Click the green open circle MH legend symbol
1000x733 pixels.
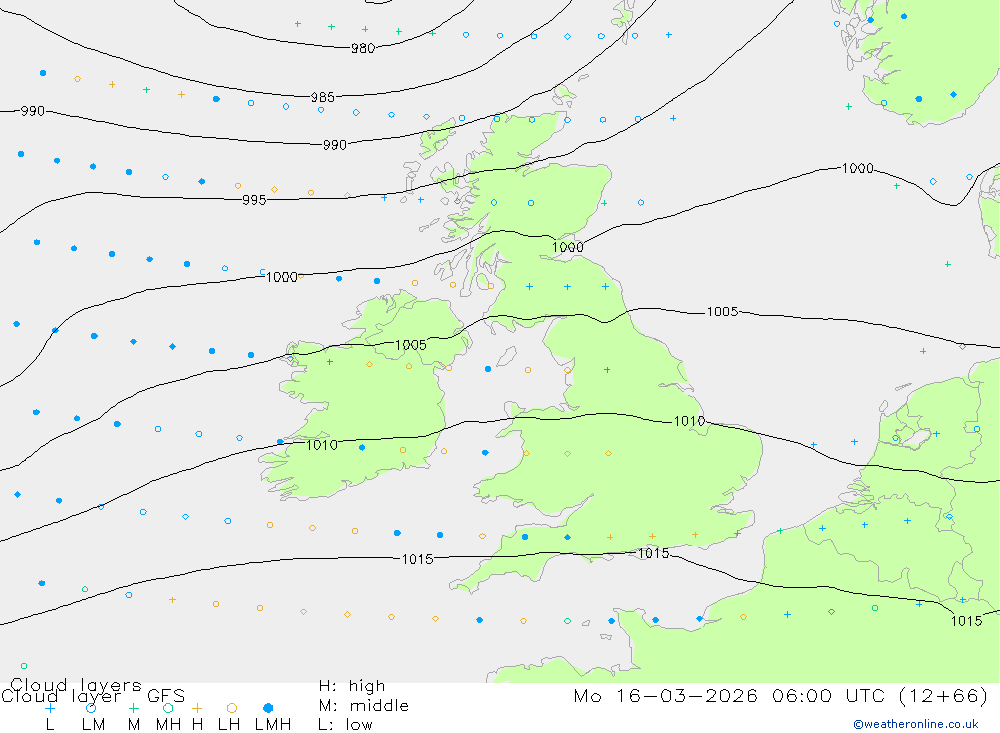(168, 708)
